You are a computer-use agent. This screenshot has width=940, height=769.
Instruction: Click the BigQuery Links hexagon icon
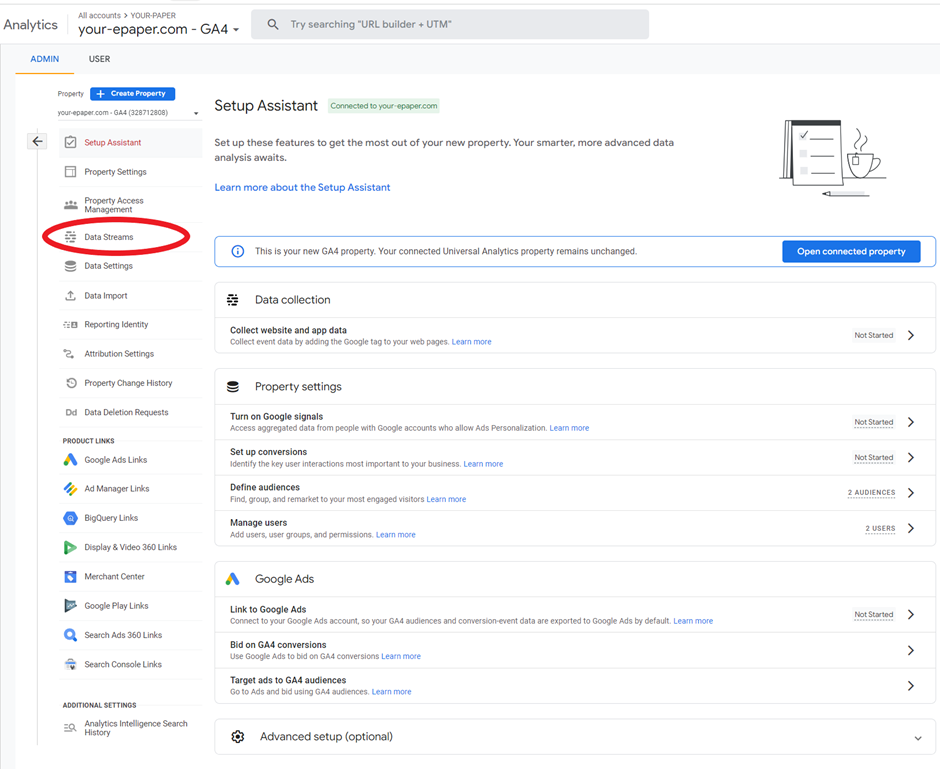(70, 518)
